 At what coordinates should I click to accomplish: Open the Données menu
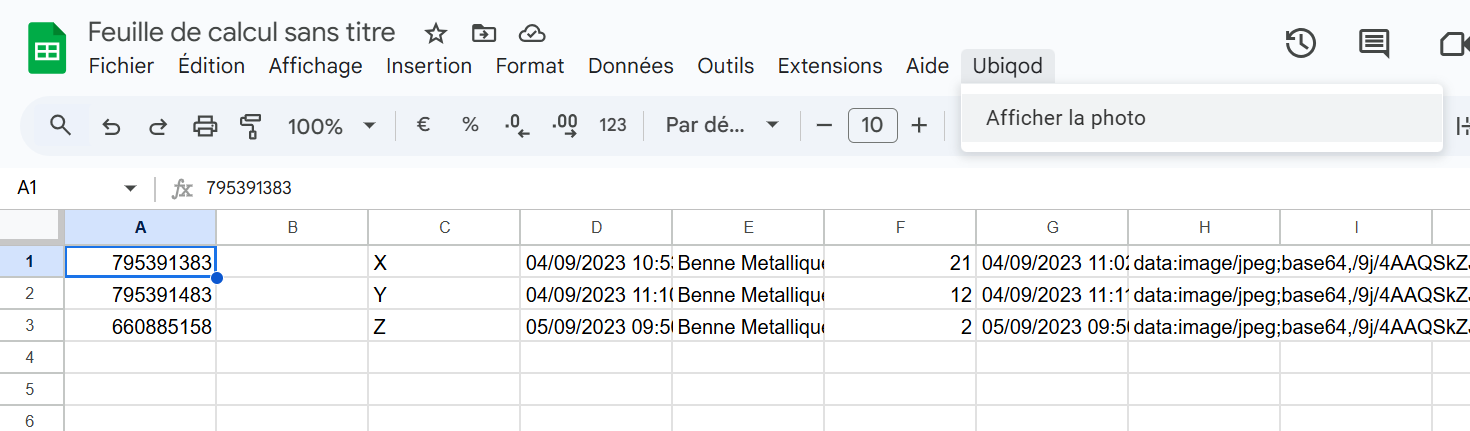(x=630, y=66)
